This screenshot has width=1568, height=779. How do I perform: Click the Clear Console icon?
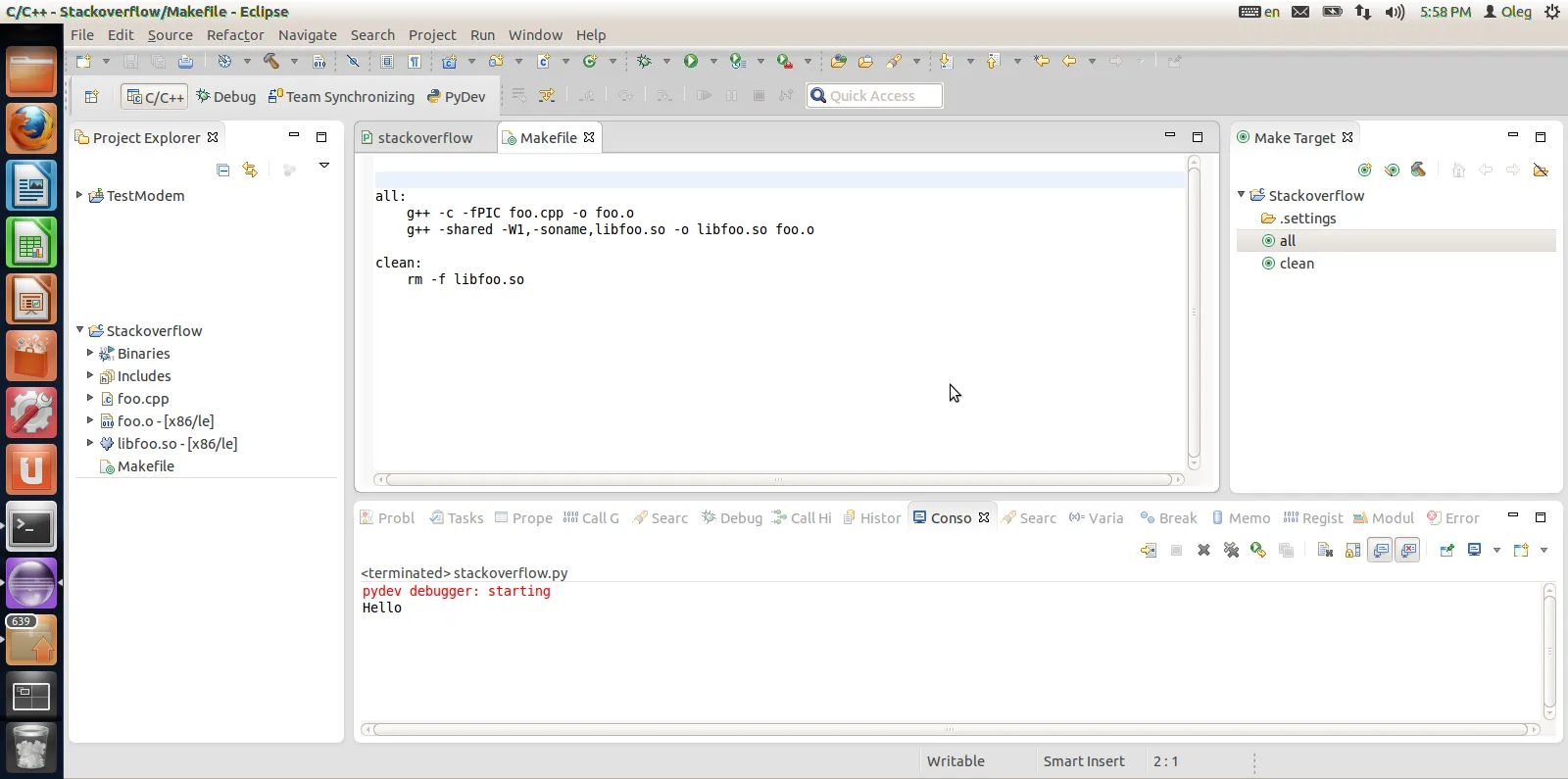click(x=1325, y=550)
